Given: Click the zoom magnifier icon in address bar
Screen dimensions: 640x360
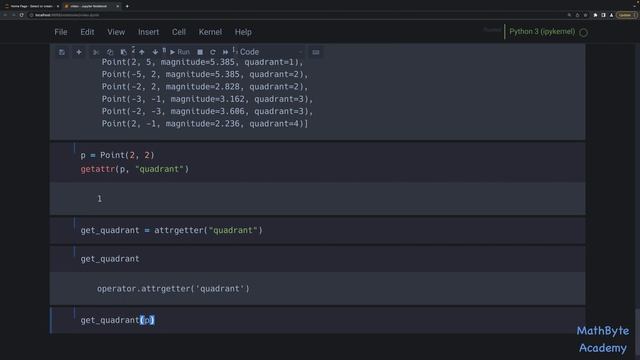Looking at the screenshot, I should (569, 15).
